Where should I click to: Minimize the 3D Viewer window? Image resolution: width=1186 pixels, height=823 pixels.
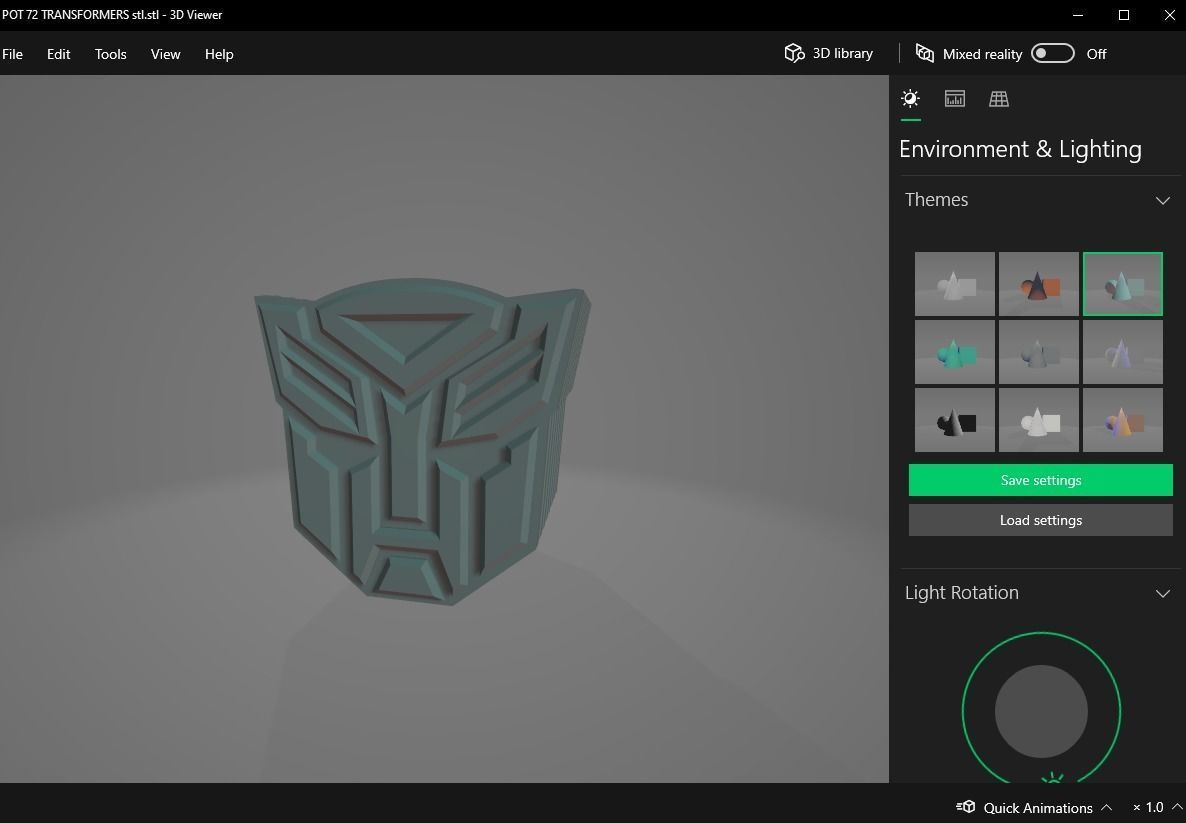pos(1079,15)
